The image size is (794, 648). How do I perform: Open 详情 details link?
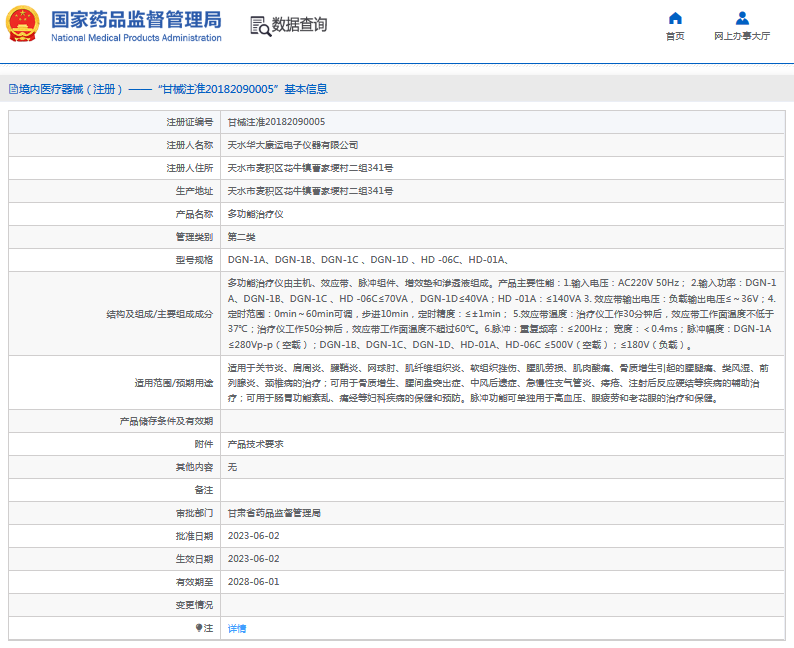click(x=237, y=628)
